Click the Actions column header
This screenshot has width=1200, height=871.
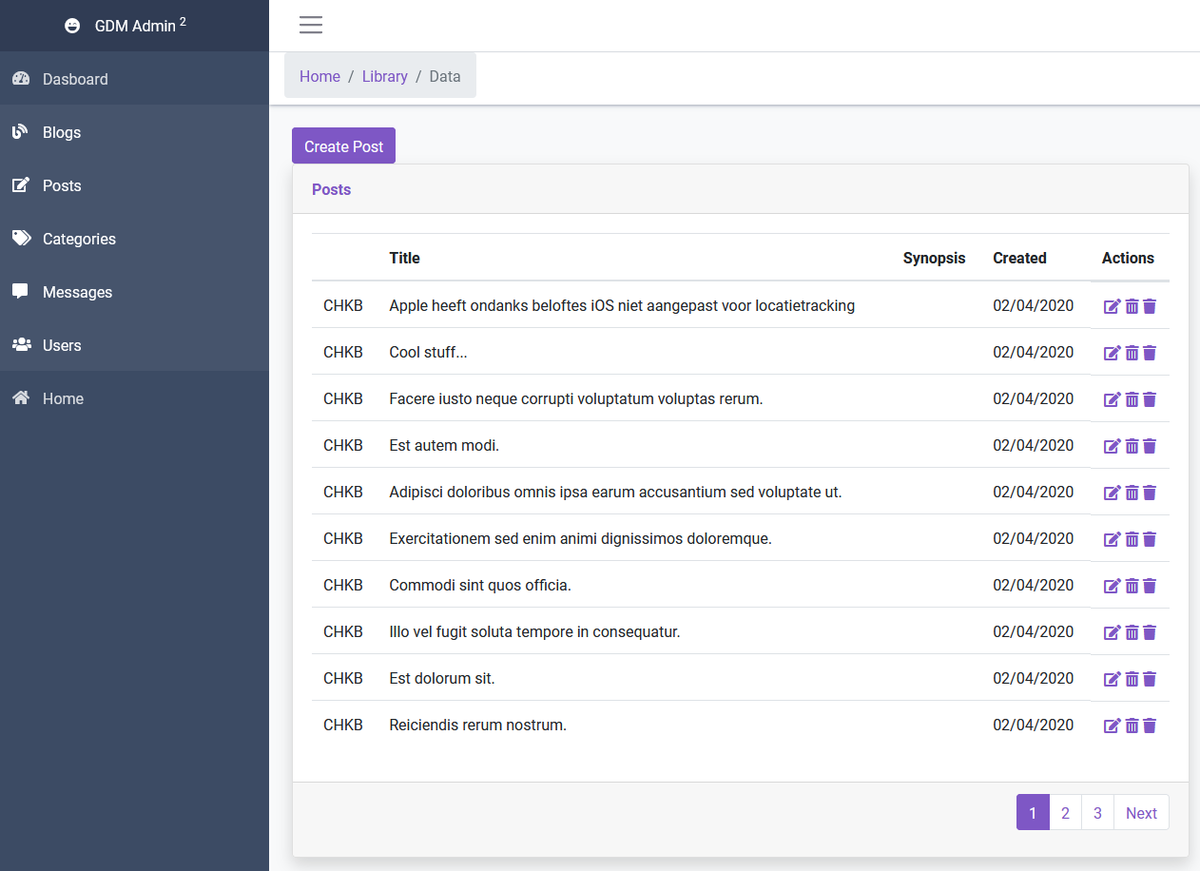1128,258
